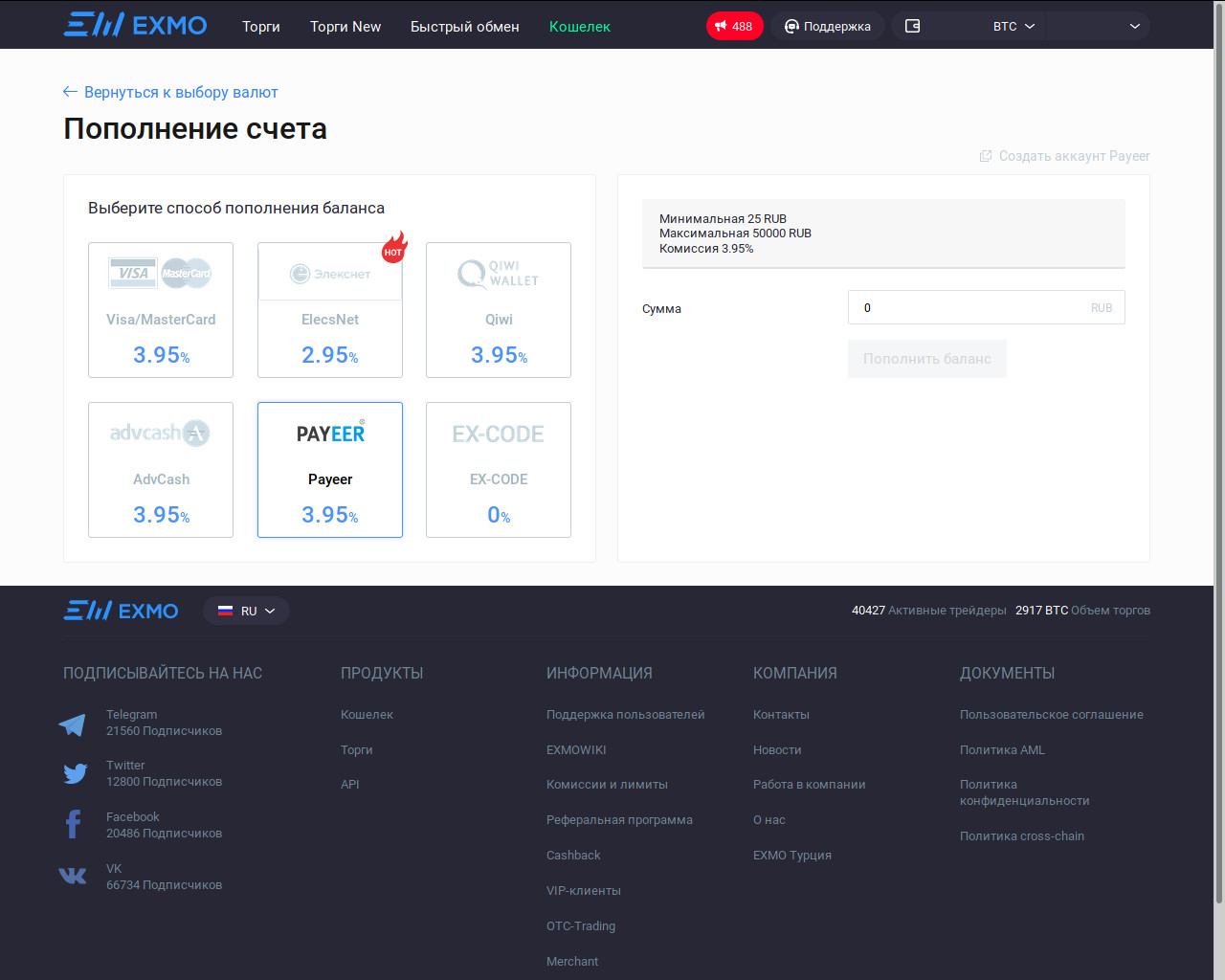This screenshot has width=1225, height=980.
Task: Select the Payeer payment method card
Action: (330, 470)
